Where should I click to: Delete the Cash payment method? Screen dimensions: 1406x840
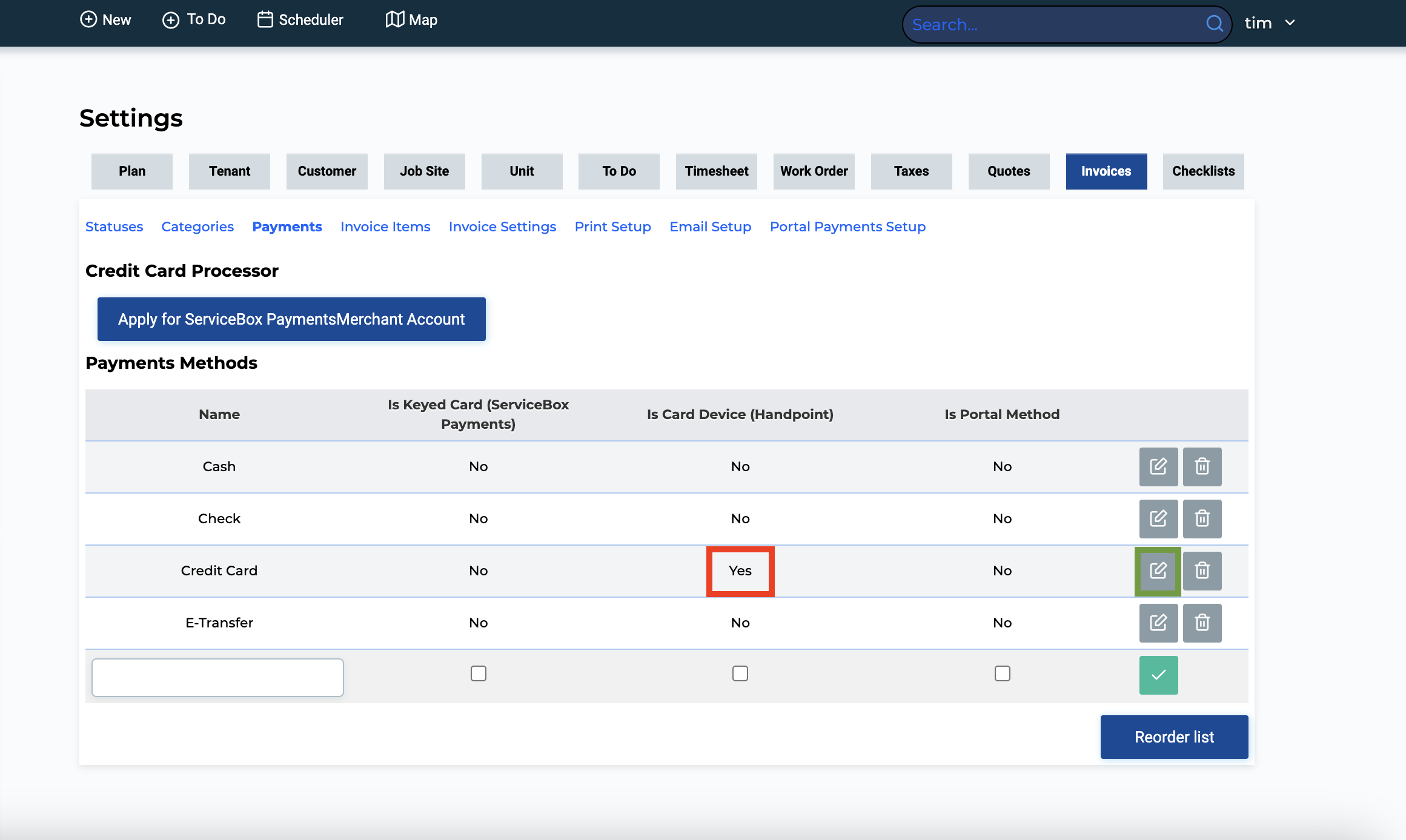1202,466
